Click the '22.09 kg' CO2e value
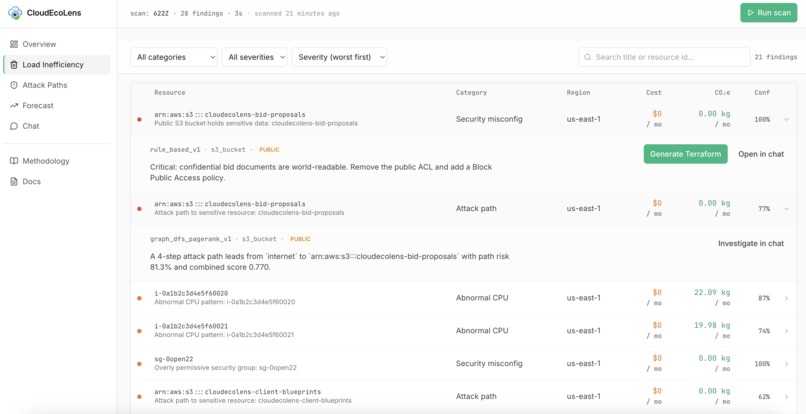The image size is (806, 414). [712, 293]
